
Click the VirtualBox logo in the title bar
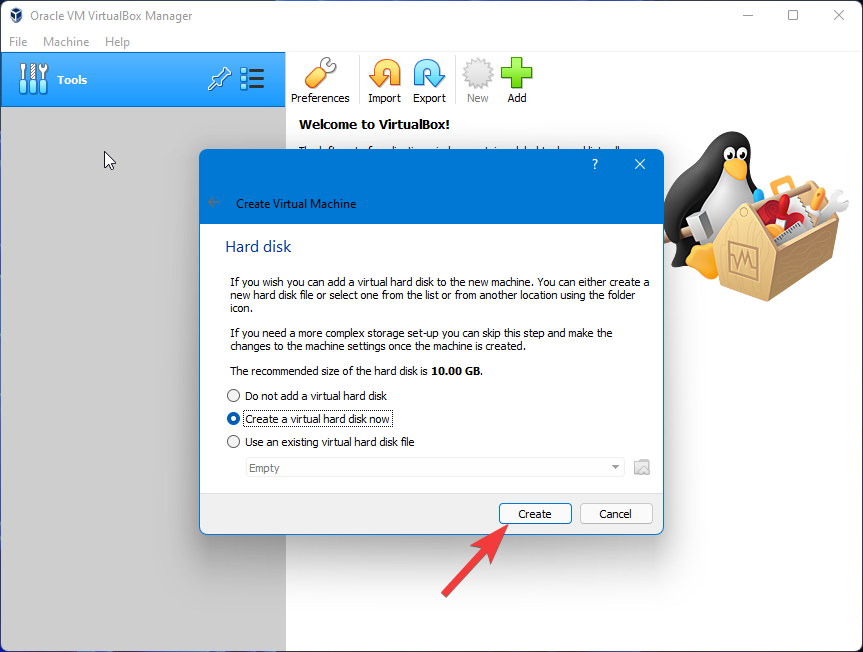coord(14,15)
